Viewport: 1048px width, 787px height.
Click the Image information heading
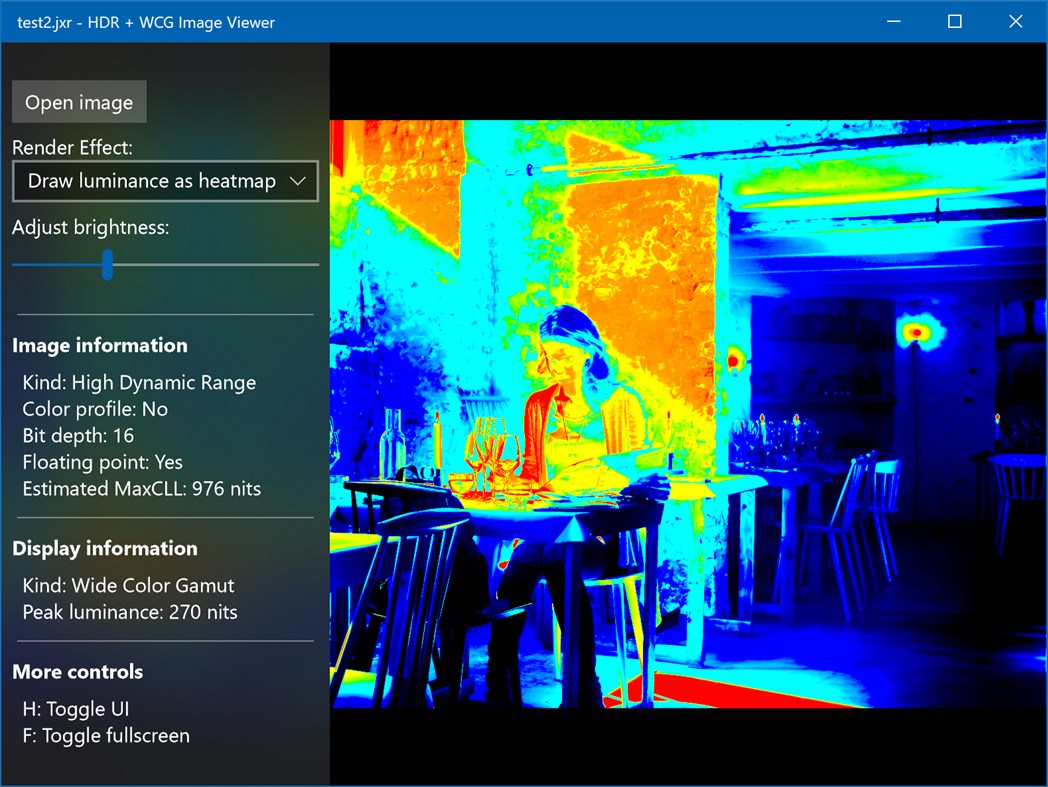pyautogui.click(x=99, y=345)
